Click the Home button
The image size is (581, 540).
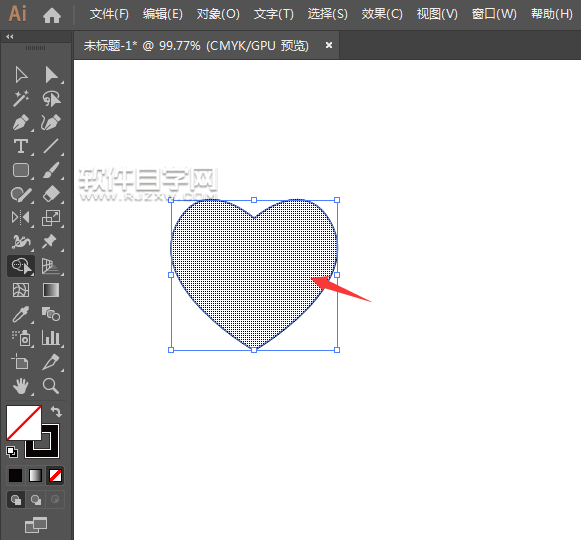[x=52, y=15]
